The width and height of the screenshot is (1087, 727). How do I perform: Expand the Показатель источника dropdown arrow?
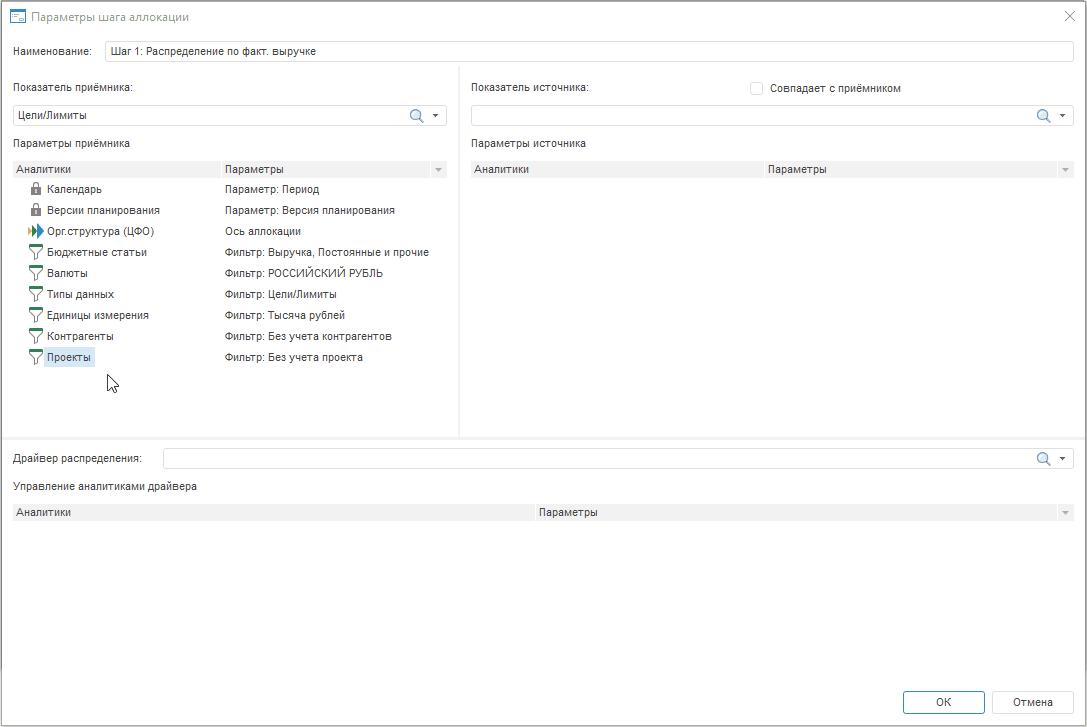click(x=1062, y=116)
